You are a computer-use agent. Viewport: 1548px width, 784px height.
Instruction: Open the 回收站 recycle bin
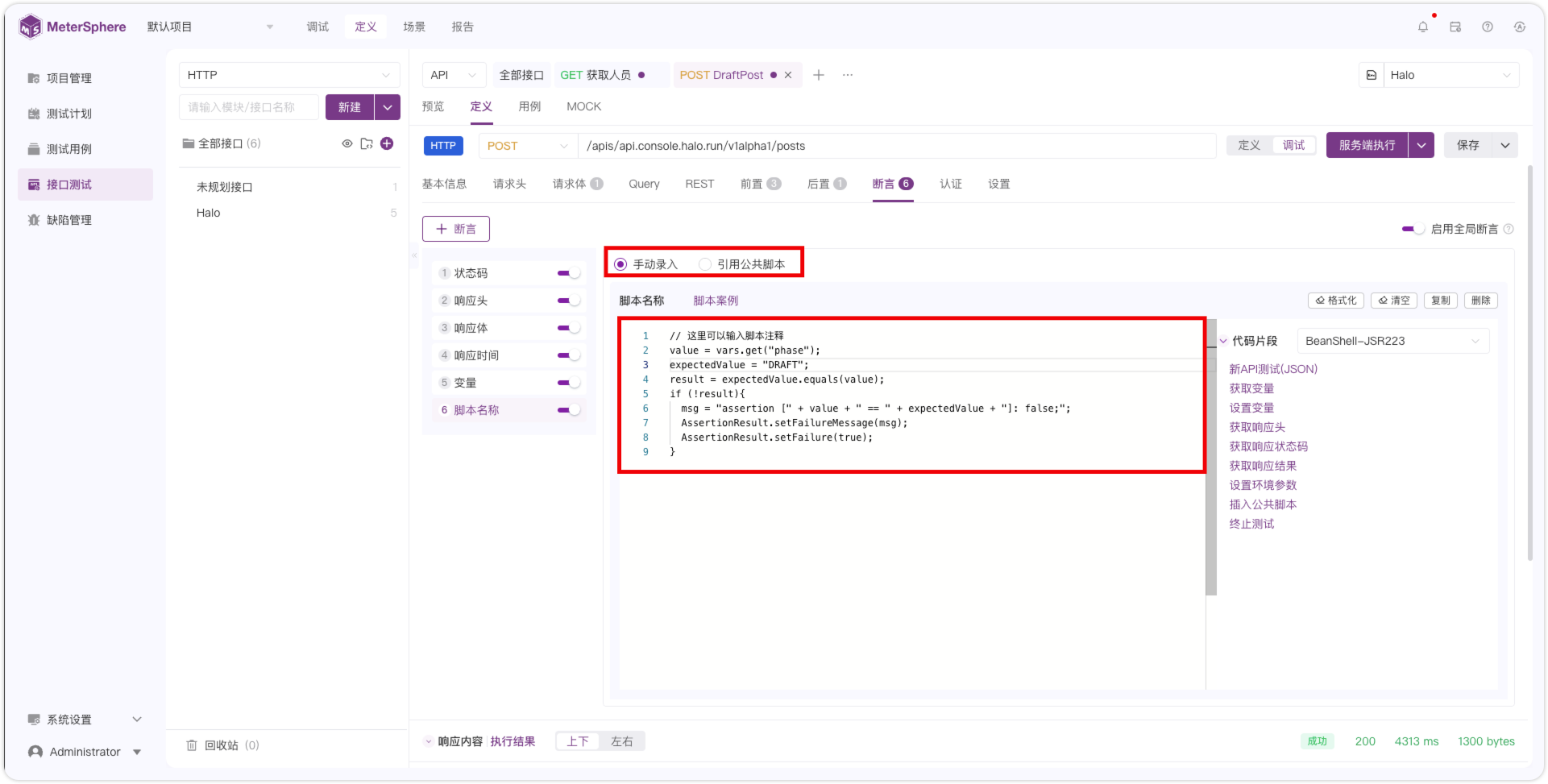[x=222, y=745]
